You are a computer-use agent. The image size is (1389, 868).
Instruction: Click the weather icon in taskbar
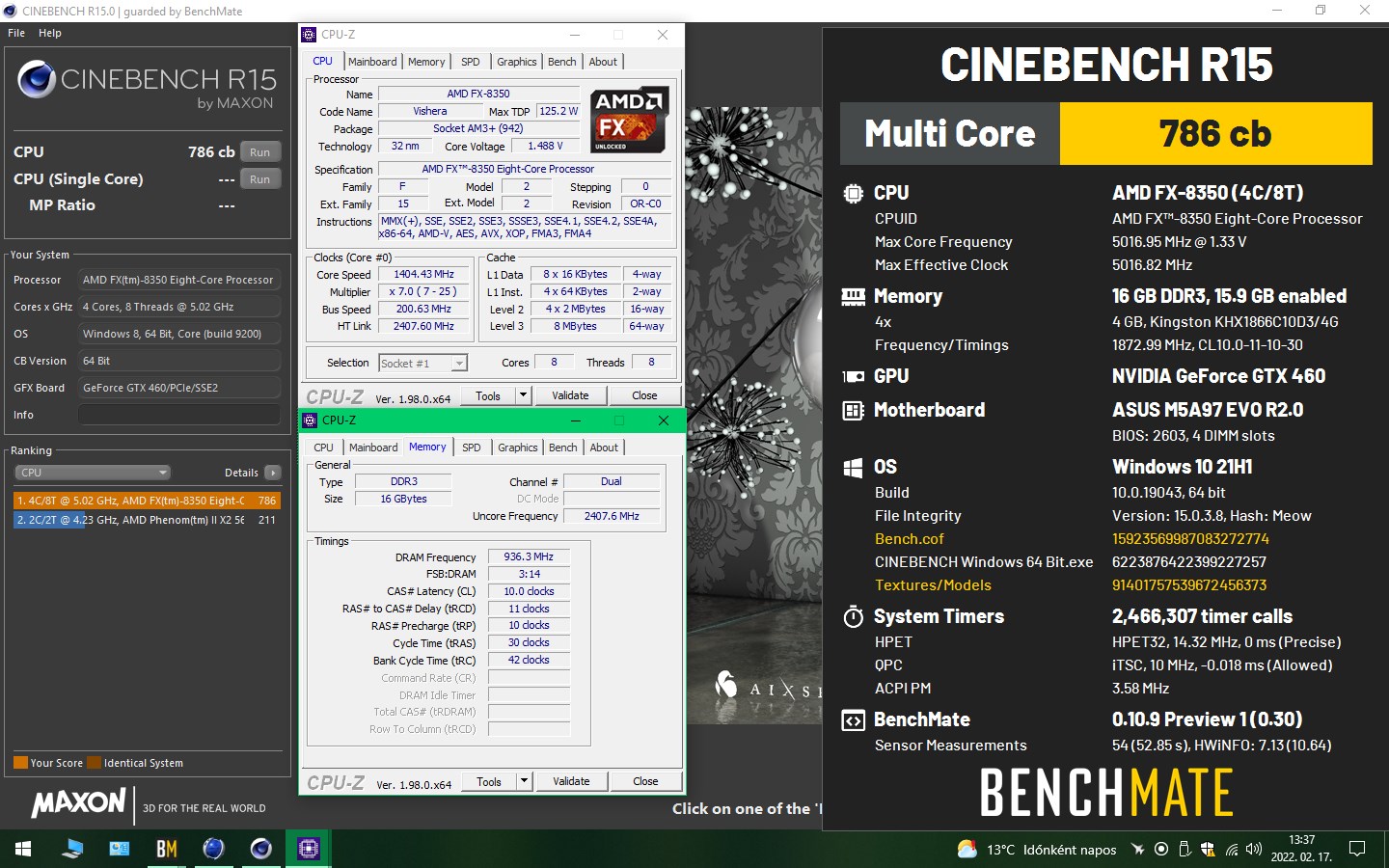[x=967, y=850]
